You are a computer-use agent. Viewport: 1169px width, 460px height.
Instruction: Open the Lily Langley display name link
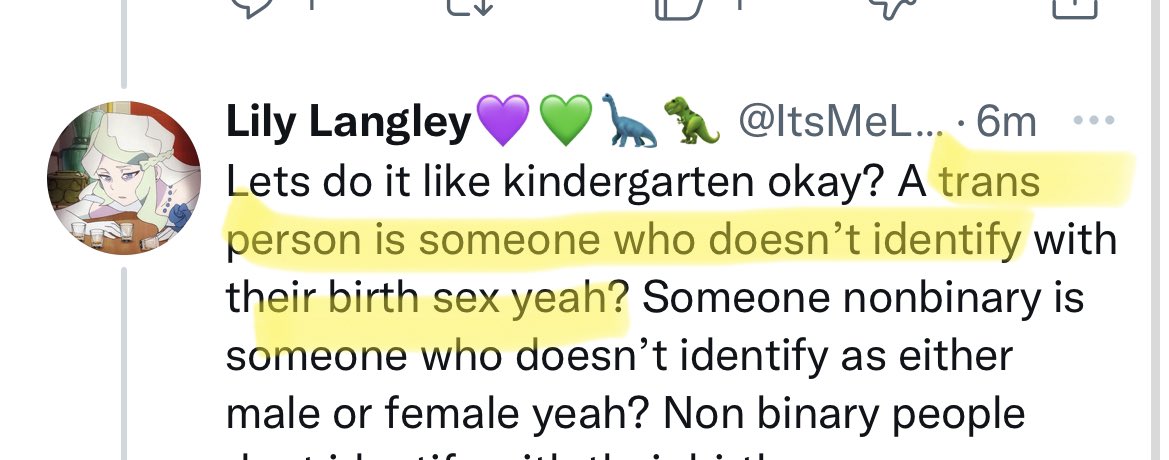349,121
